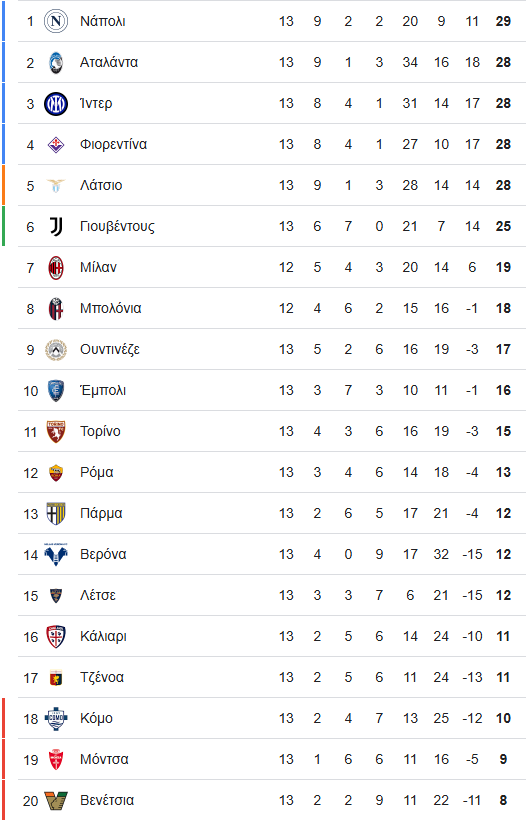Click the Έμπολι team name
This screenshot has width=526, height=827.
(103, 390)
